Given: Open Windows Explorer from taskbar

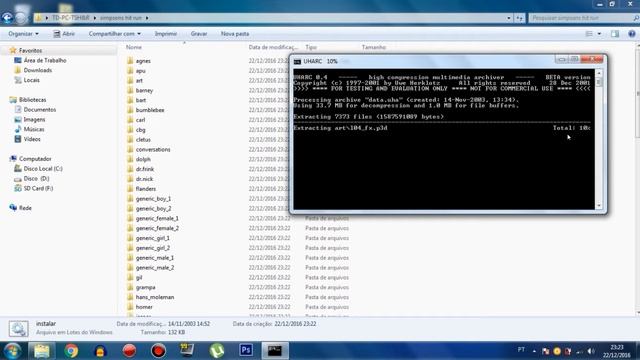Looking at the screenshot, I should pyautogui.click(x=42, y=351).
